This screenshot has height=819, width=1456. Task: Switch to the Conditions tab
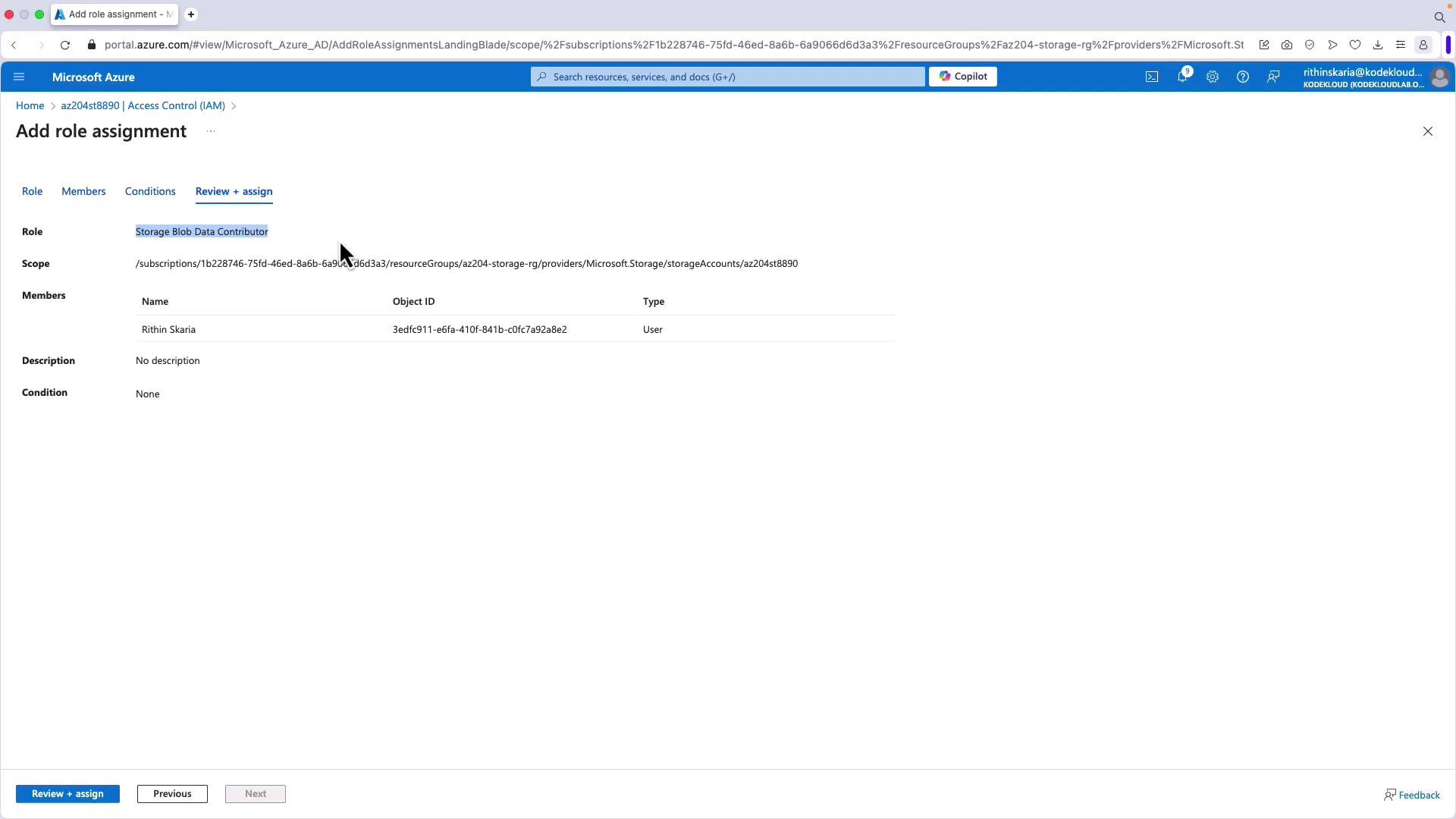tap(150, 191)
